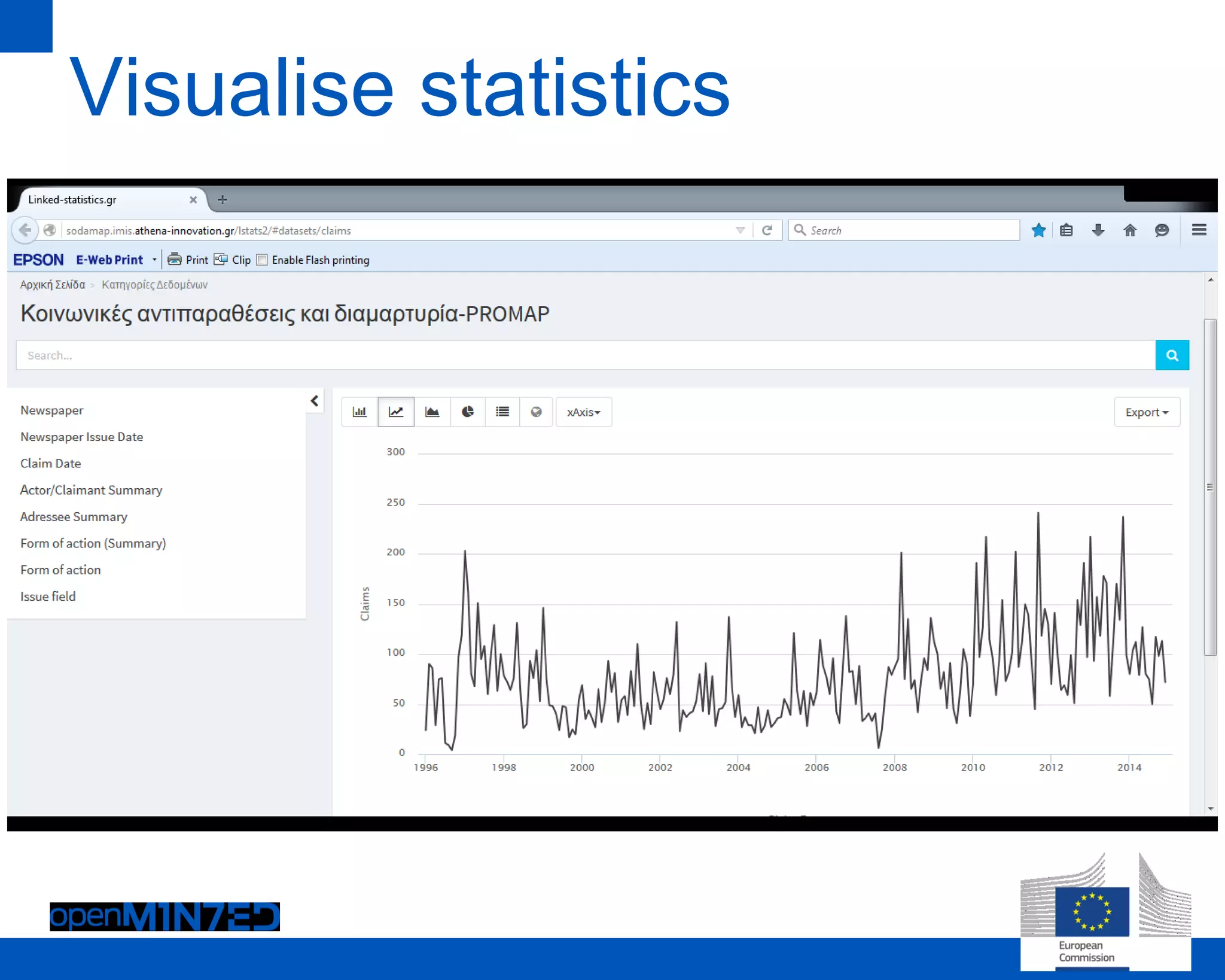Click the address bar URL
This screenshot has width=1225, height=980.
click(209, 231)
